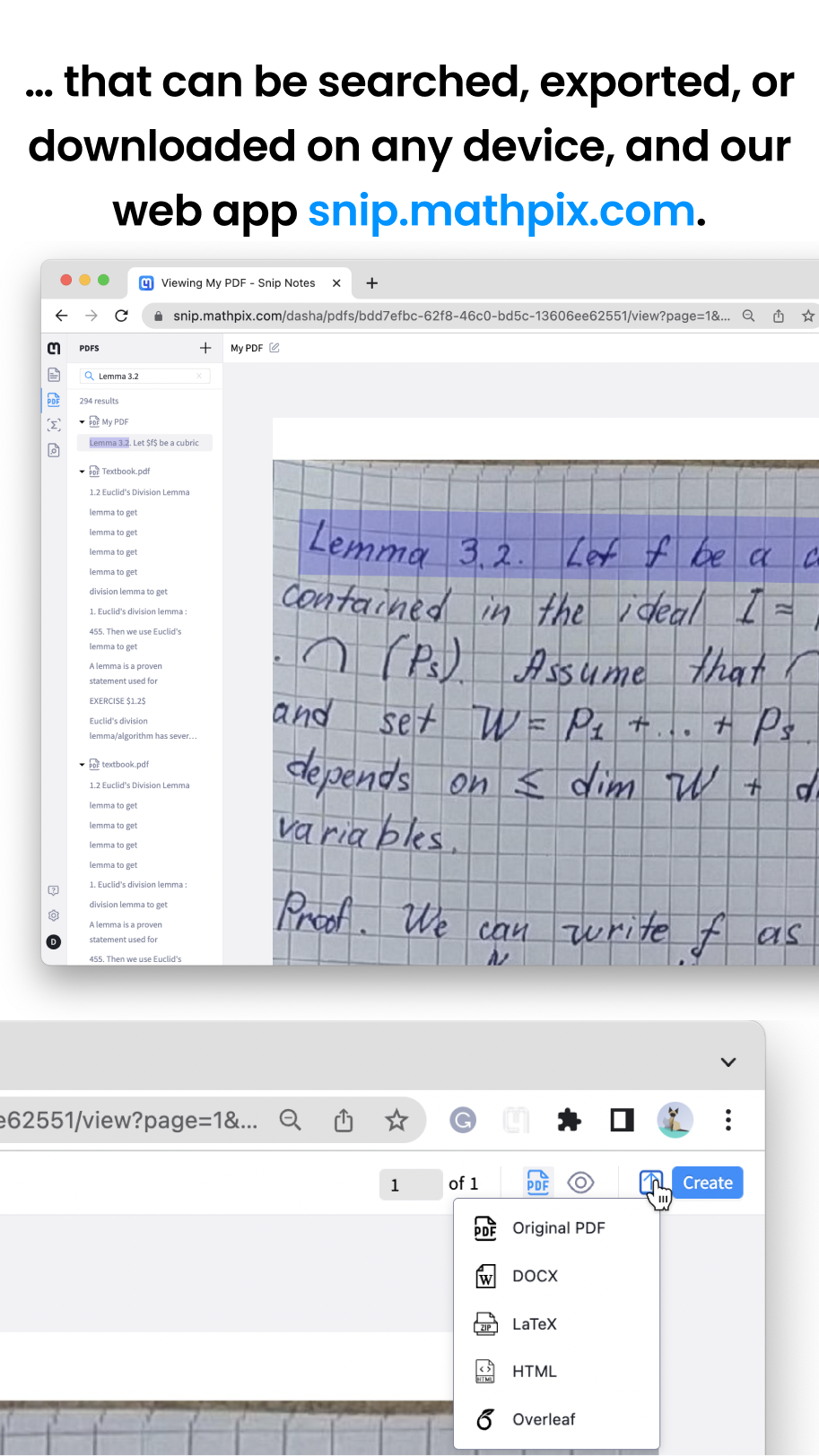Open the export menu icon beside Create
Viewport: 819px width, 1456px height.
coord(651,1183)
